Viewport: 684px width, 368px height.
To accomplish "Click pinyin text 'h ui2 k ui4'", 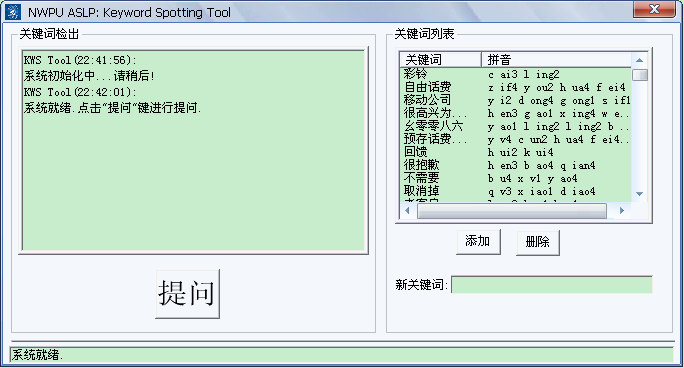I will pyautogui.click(x=521, y=152).
